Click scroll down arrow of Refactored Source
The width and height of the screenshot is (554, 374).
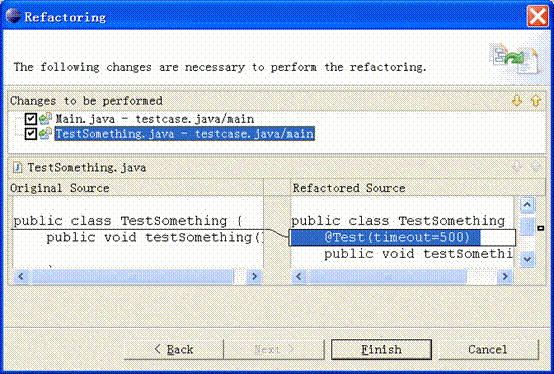point(527,259)
